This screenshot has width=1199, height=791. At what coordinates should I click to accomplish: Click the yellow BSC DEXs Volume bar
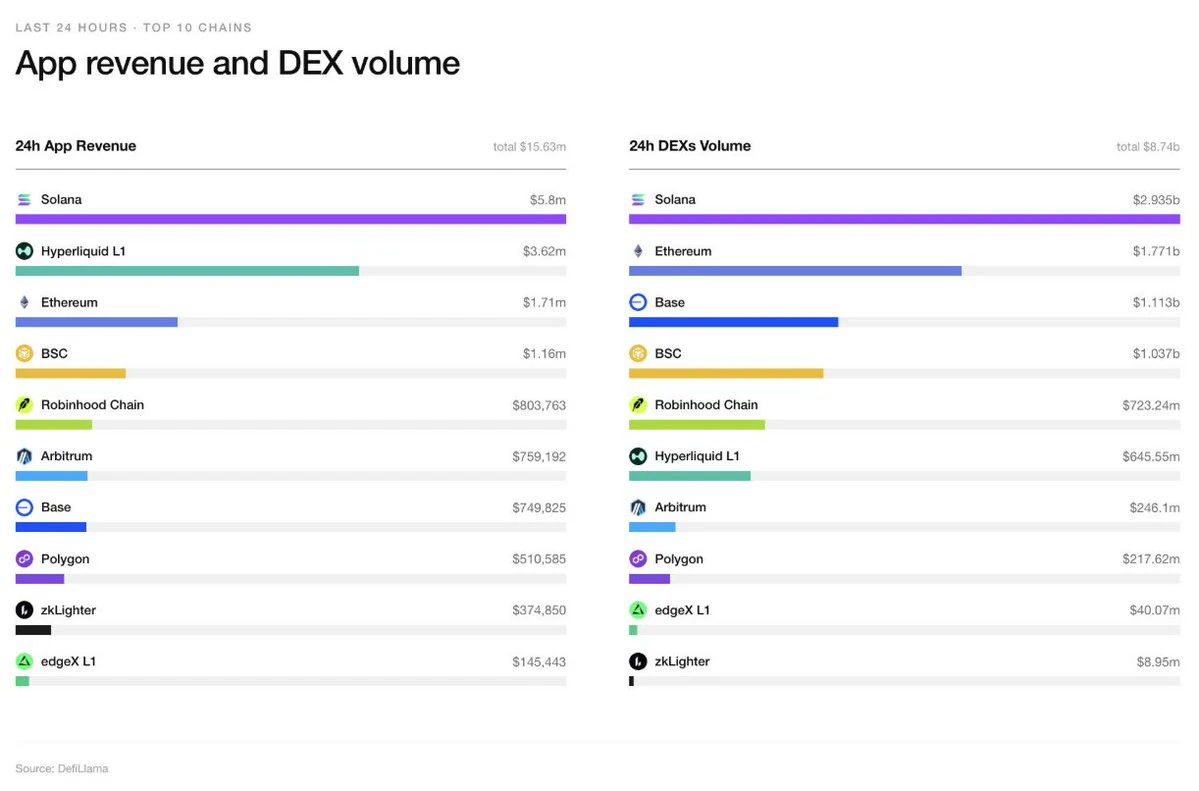726,373
